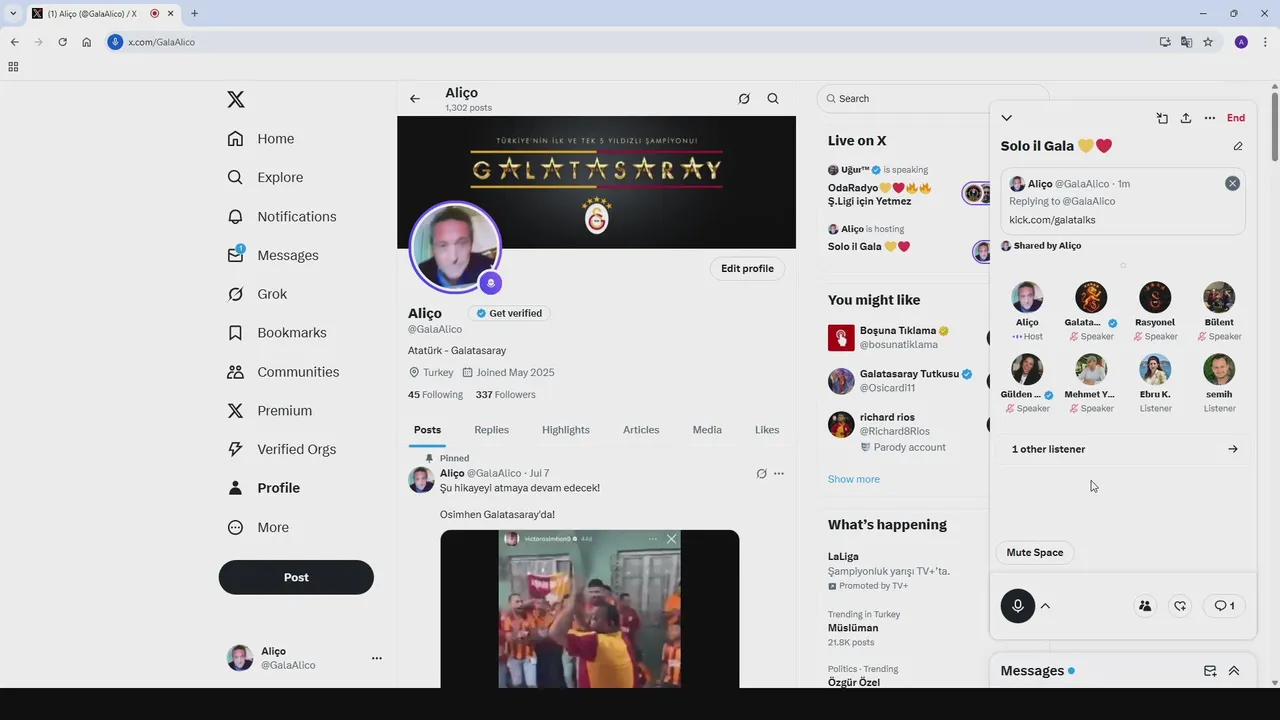
Task: Collapse the Space panel with chevron
Action: pyautogui.click(x=1006, y=118)
